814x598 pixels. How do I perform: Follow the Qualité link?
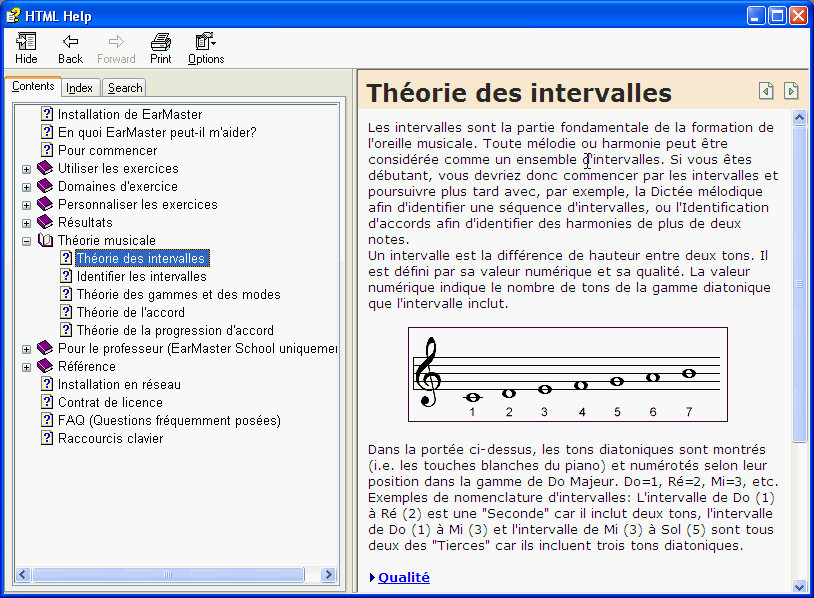(x=404, y=577)
